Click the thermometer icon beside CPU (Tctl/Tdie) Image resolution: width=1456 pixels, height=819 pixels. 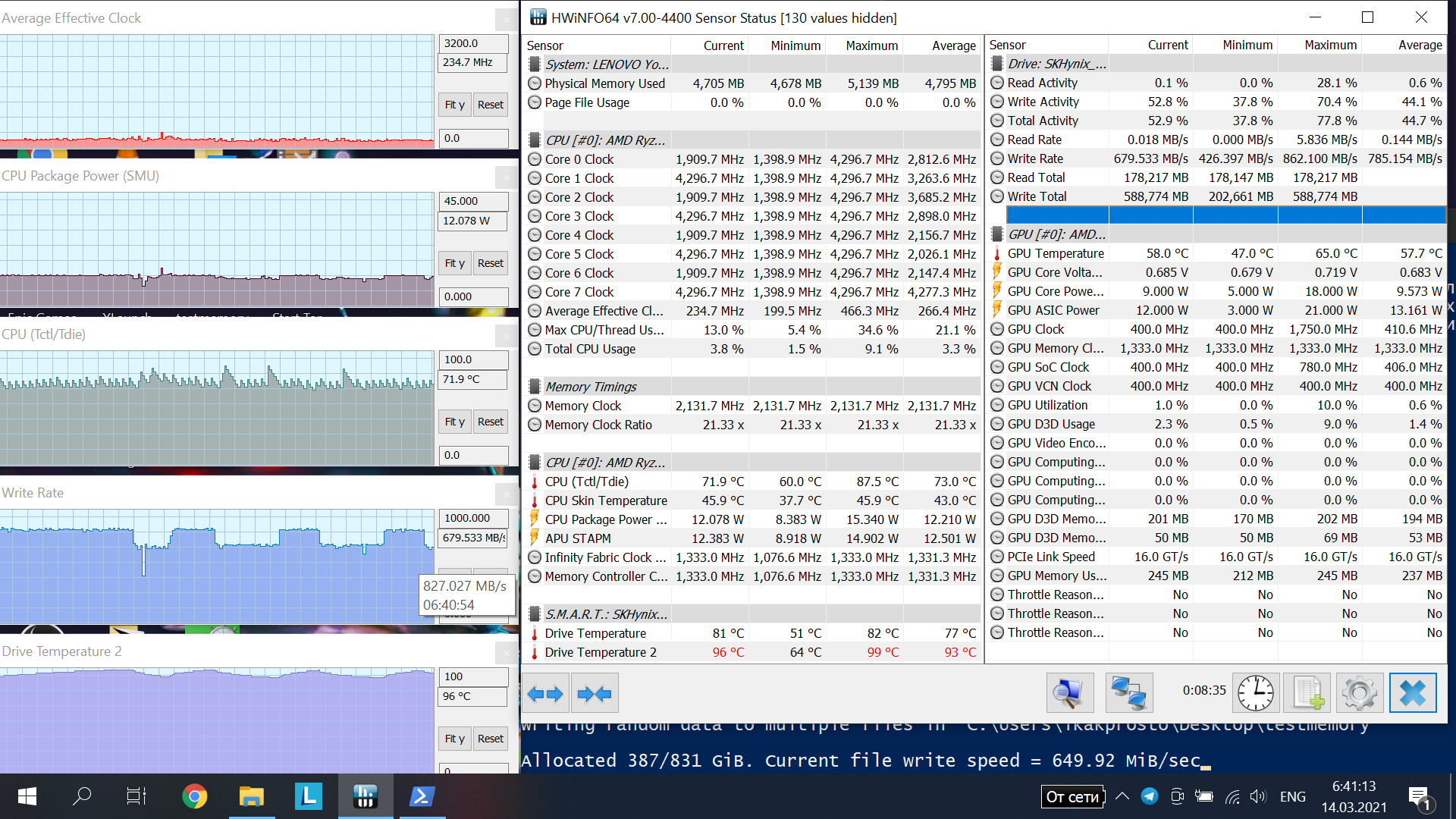pos(535,482)
